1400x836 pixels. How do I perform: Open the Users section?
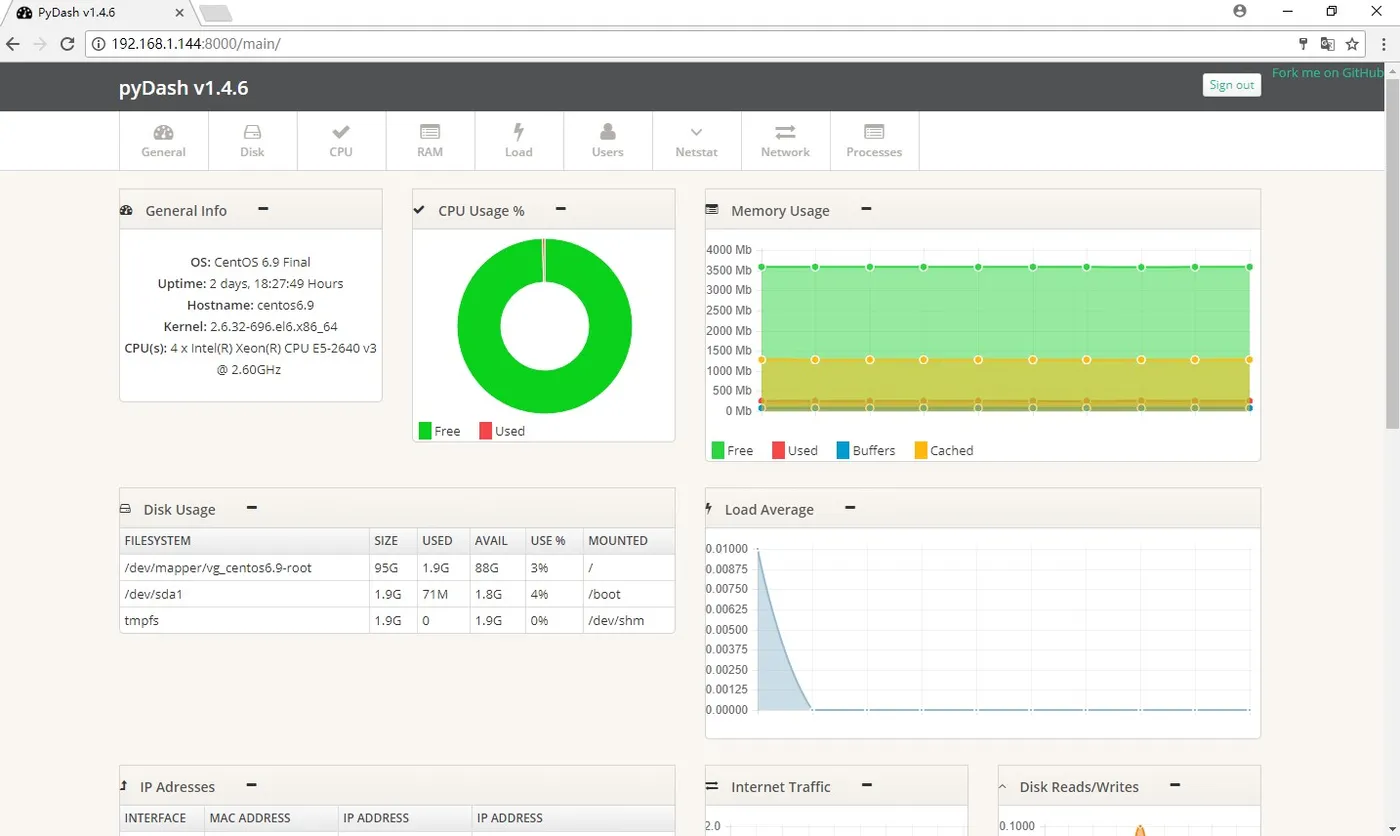pyautogui.click(x=607, y=141)
